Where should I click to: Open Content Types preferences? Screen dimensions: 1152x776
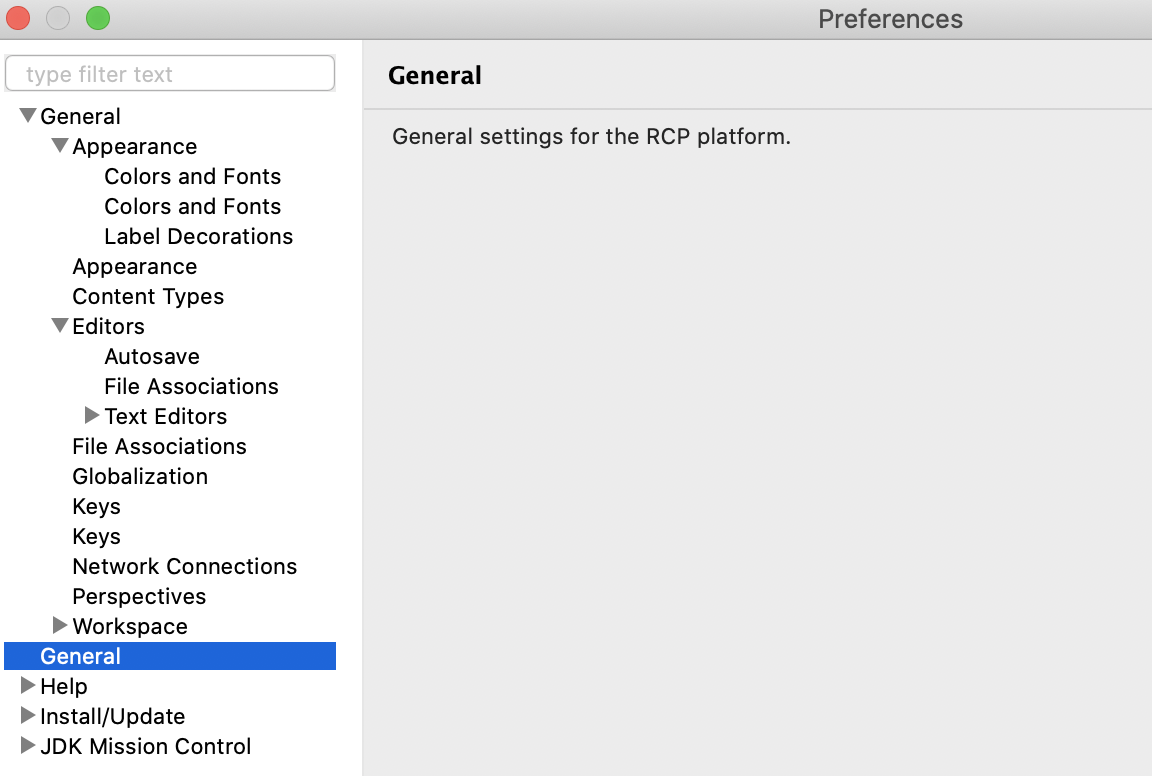[x=148, y=296]
